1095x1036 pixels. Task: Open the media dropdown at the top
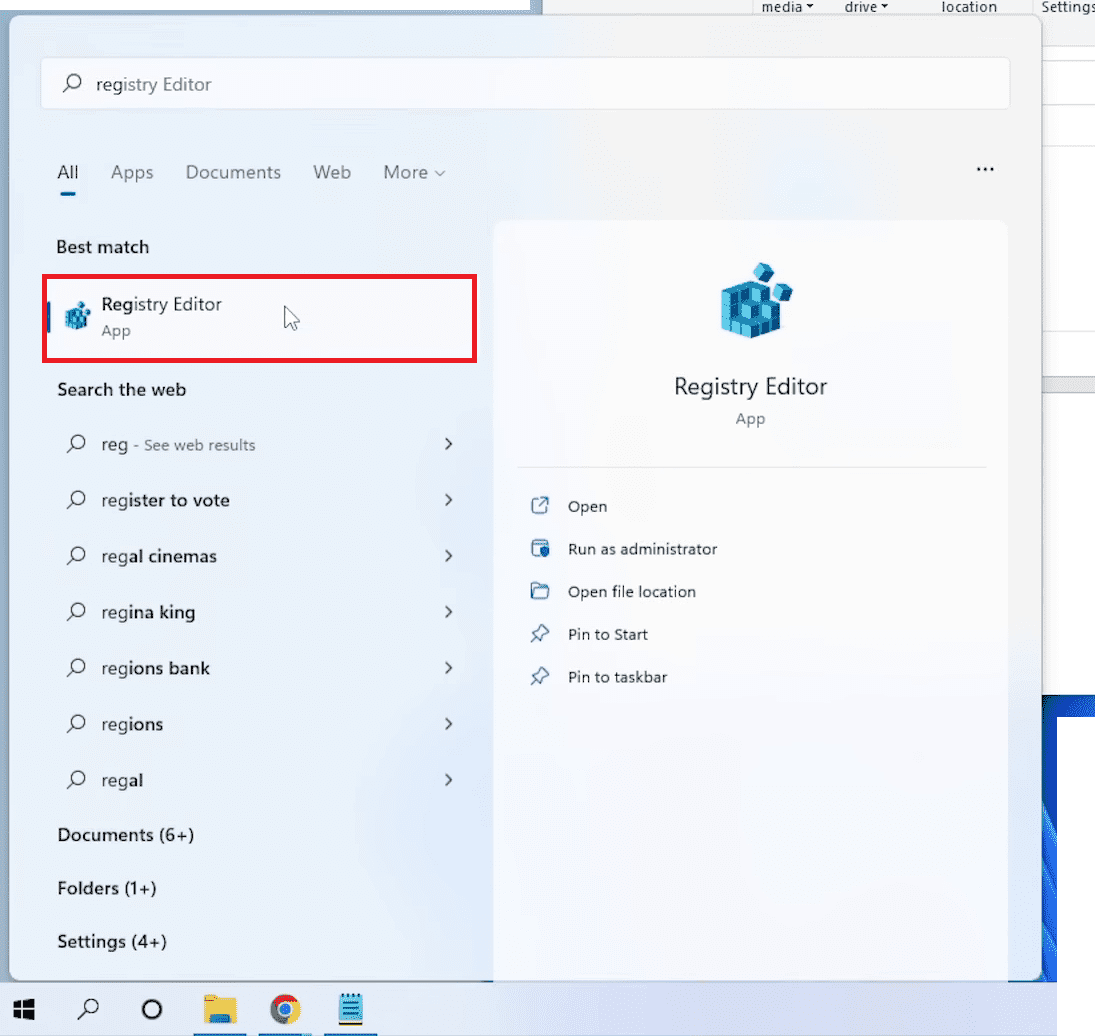[787, 7]
